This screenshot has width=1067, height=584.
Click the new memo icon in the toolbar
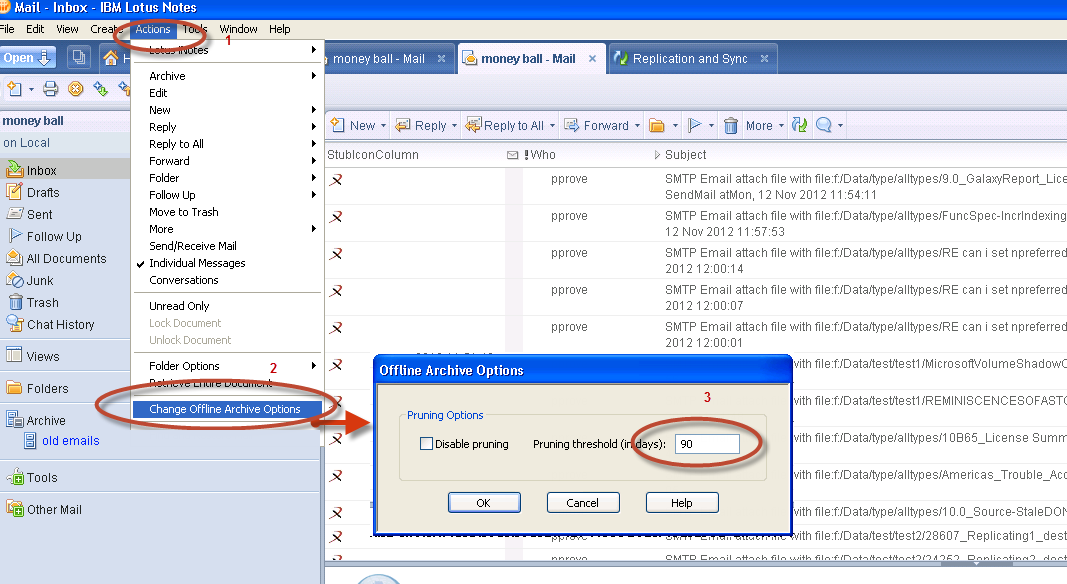click(x=15, y=88)
